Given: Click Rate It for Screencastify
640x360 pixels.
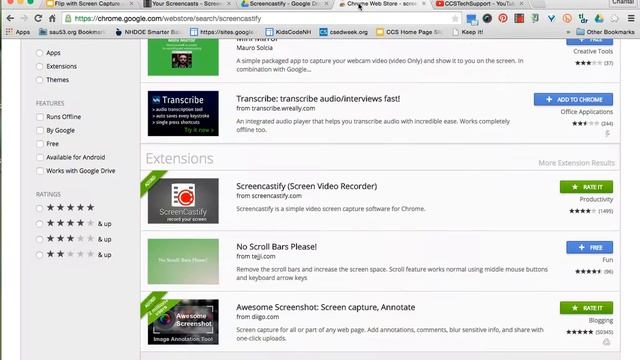Looking at the screenshot, I should pos(586,187).
